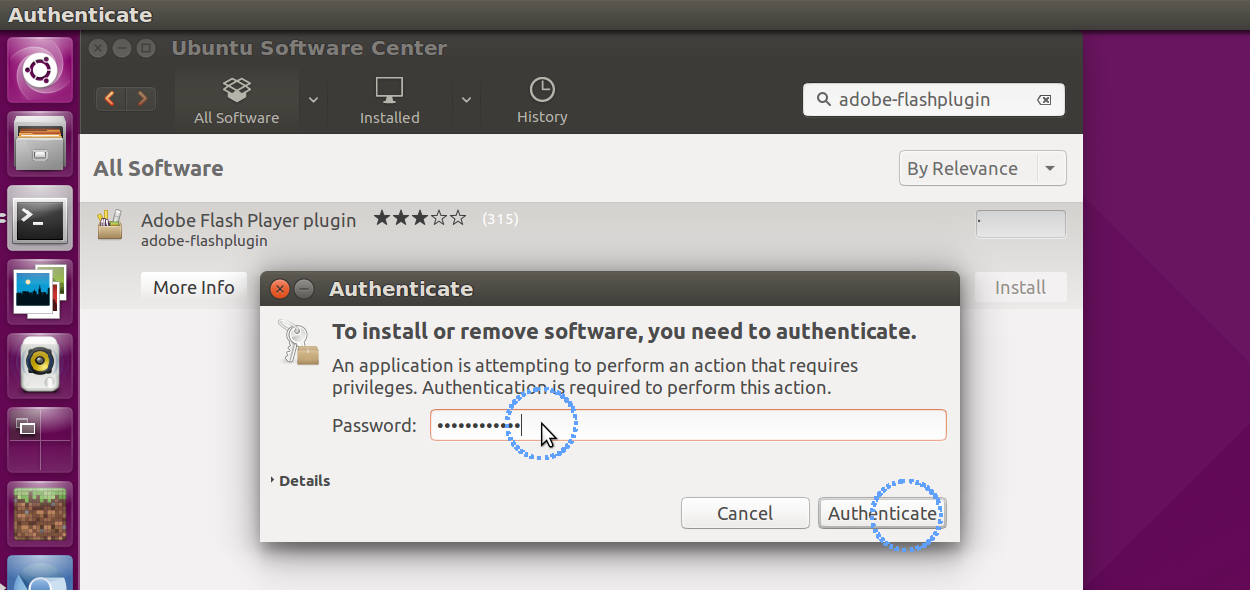
Task: Click the "Authenticate" top panel title
Action: 80,15
